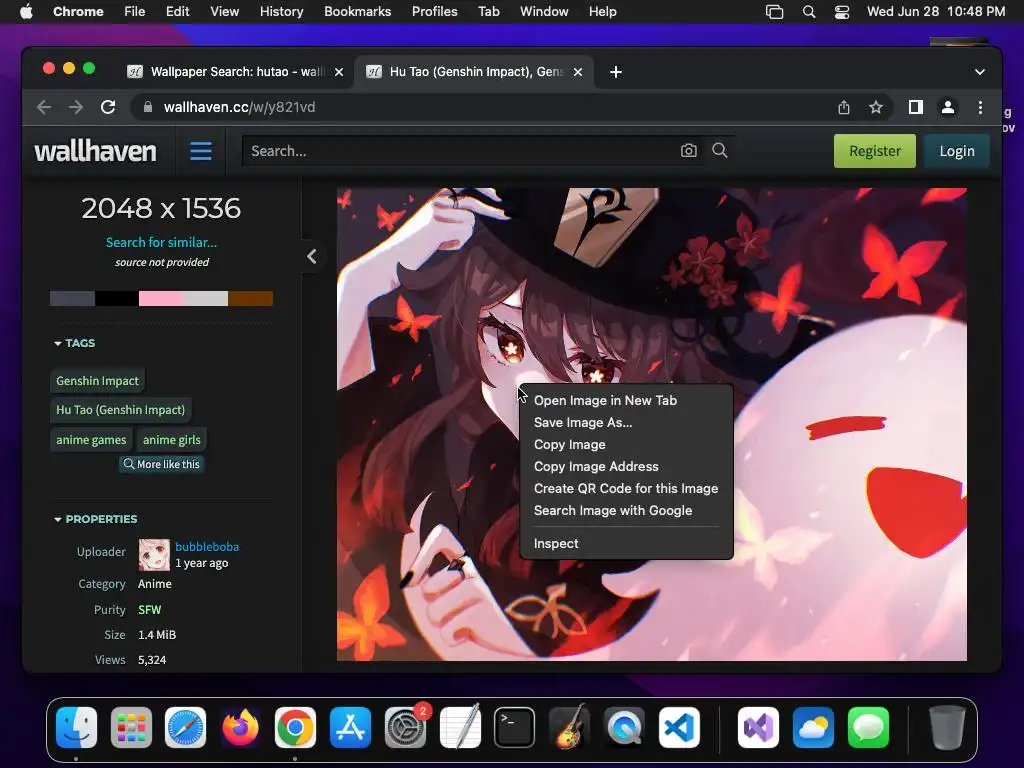
Task: Open uploader bubbleboba profile link
Action: tap(207, 547)
